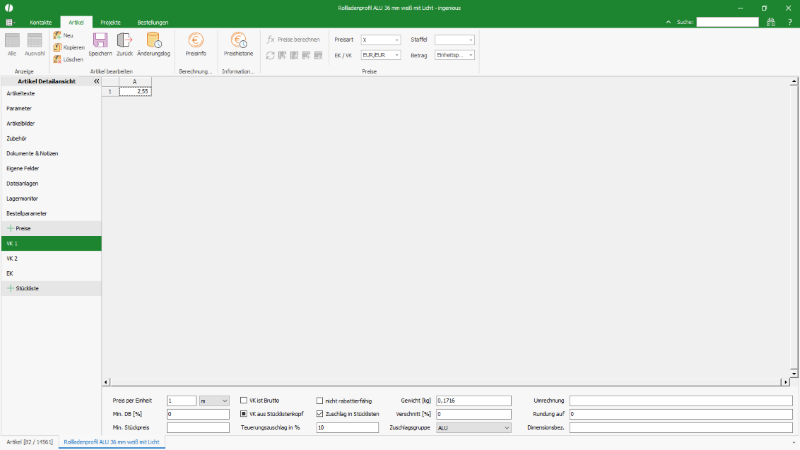
Task: Click the Auswahl view icon
Action: point(35,44)
